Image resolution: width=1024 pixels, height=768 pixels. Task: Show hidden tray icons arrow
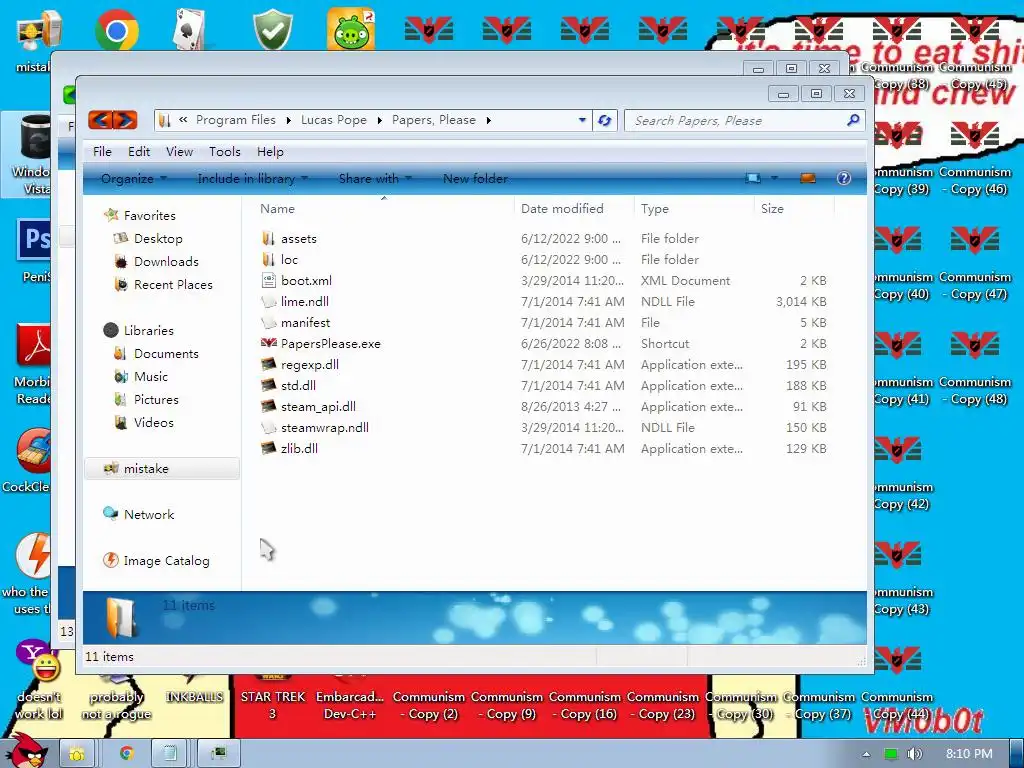[866, 754]
